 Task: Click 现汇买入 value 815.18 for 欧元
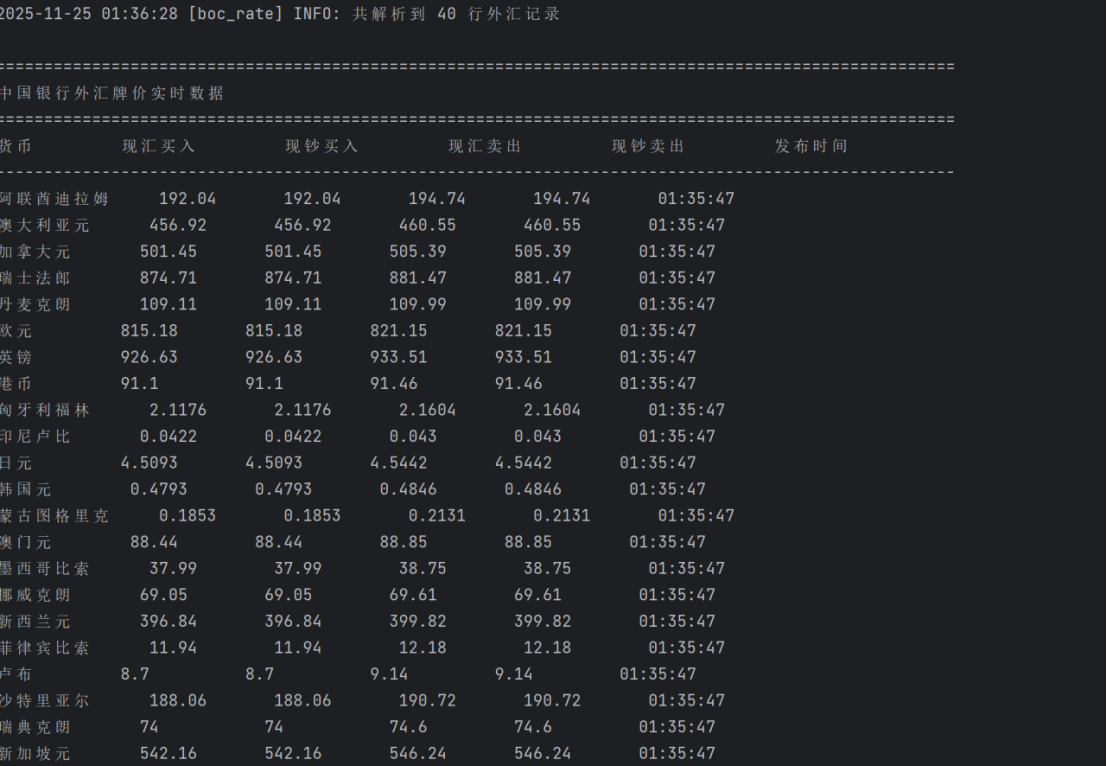[x=149, y=331]
